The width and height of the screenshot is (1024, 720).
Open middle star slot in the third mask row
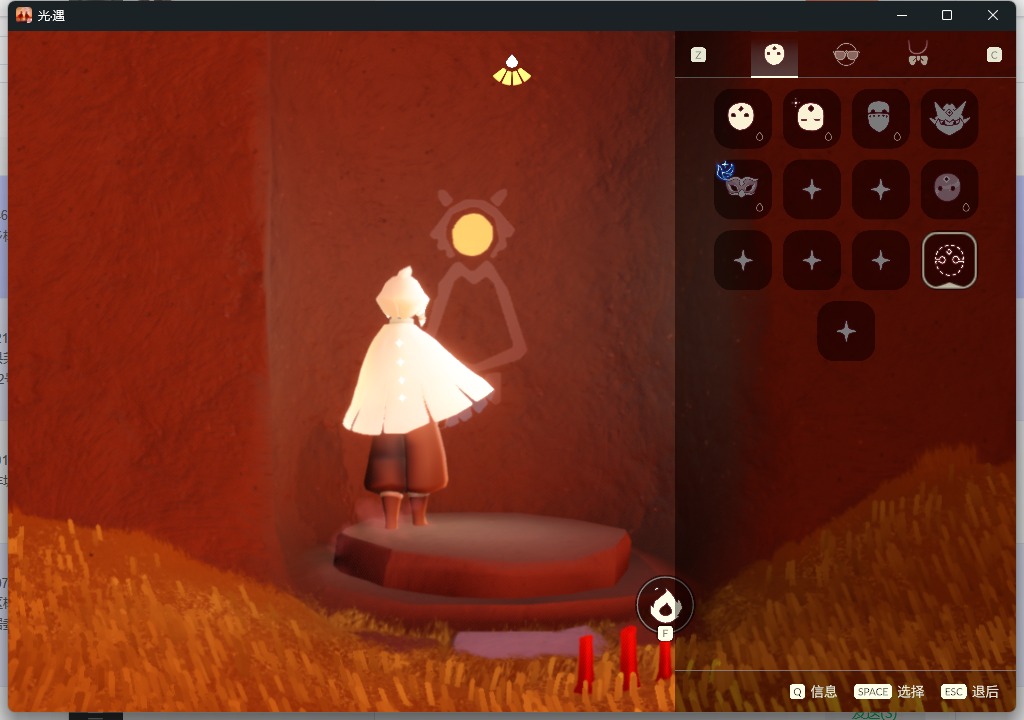812,260
